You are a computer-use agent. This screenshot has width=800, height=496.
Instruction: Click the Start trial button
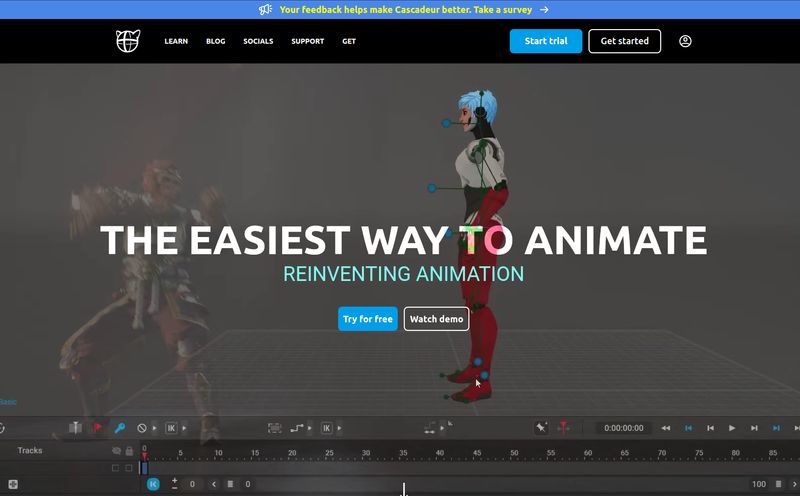coord(546,41)
